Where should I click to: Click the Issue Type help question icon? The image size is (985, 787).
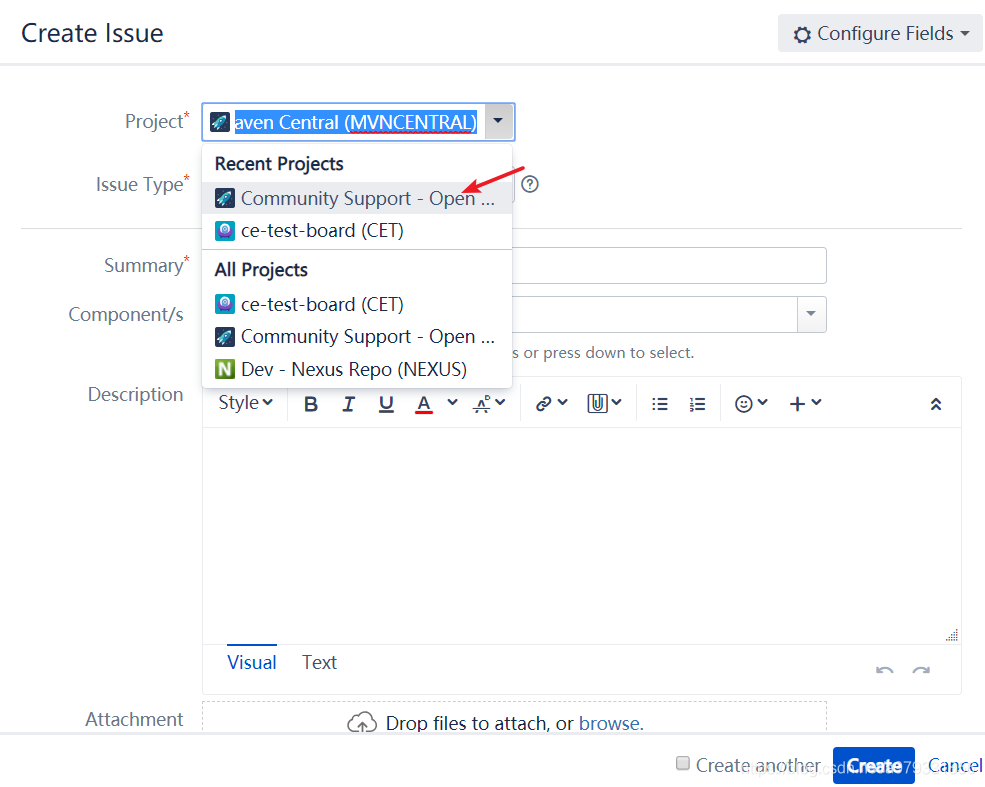[530, 184]
